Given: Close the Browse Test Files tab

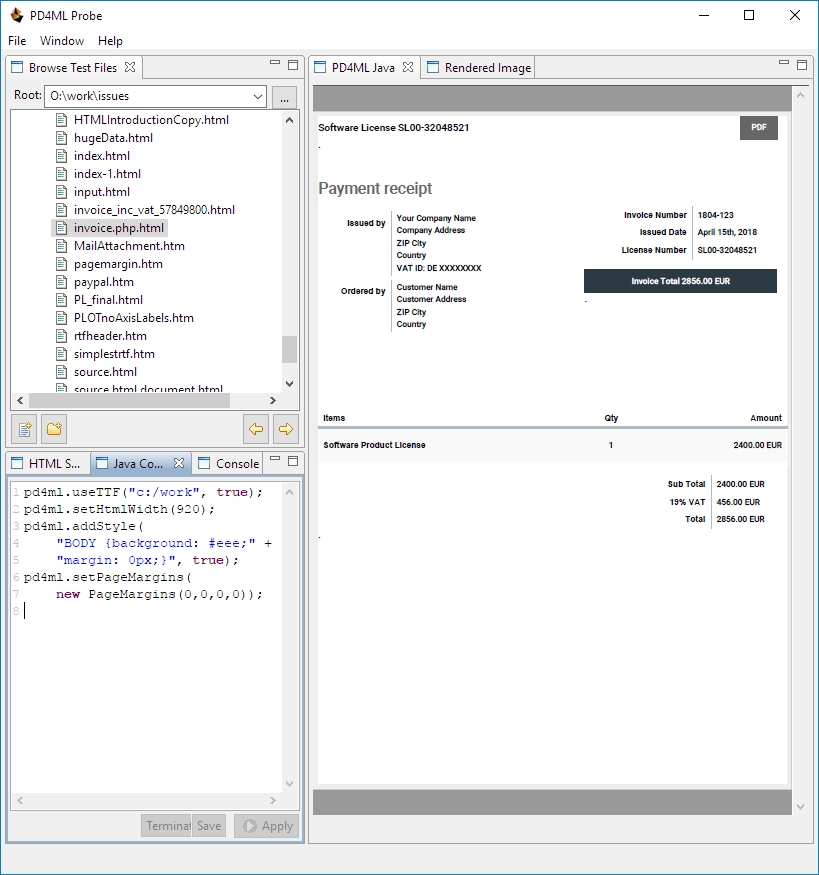Looking at the screenshot, I should pyautogui.click(x=130, y=68).
